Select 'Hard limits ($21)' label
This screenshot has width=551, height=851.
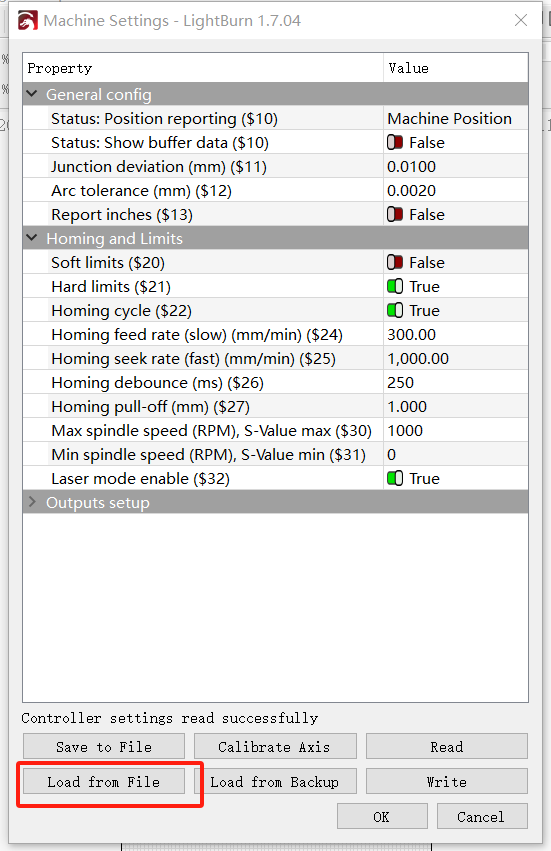tap(111, 287)
